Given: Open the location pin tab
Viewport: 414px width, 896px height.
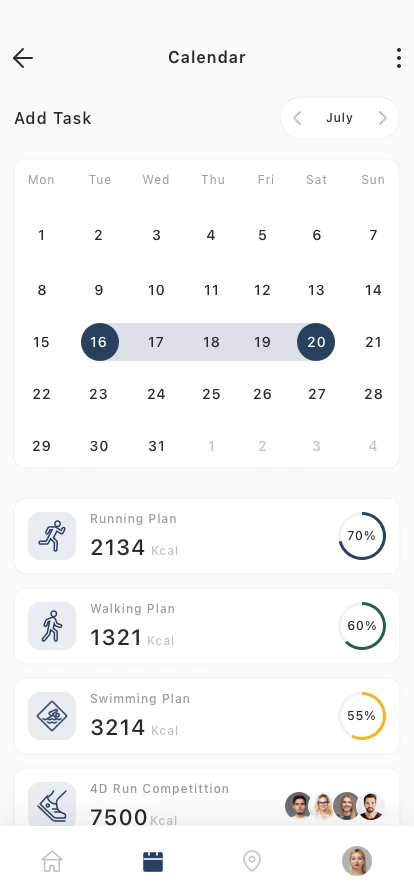Looking at the screenshot, I should tap(252, 861).
